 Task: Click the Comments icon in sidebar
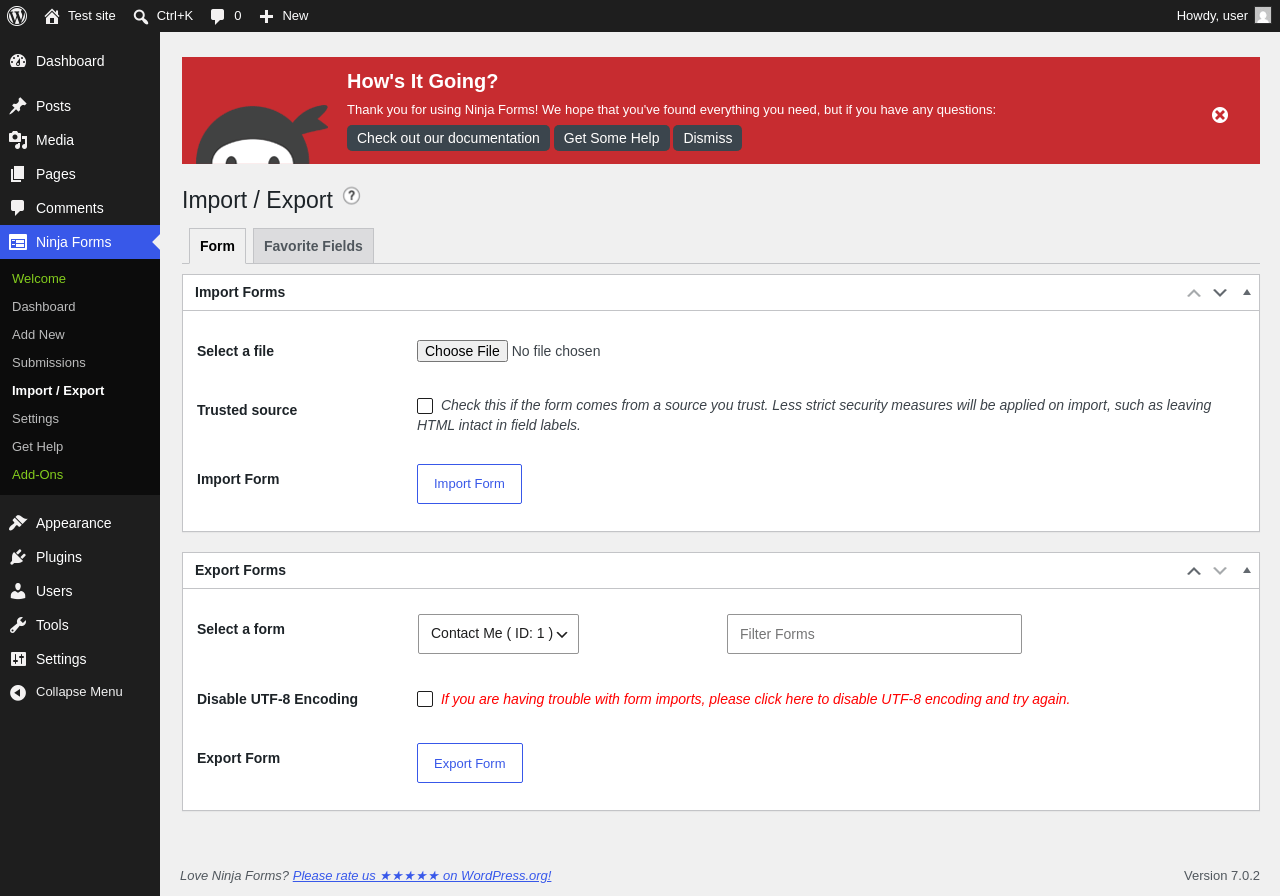[18, 208]
